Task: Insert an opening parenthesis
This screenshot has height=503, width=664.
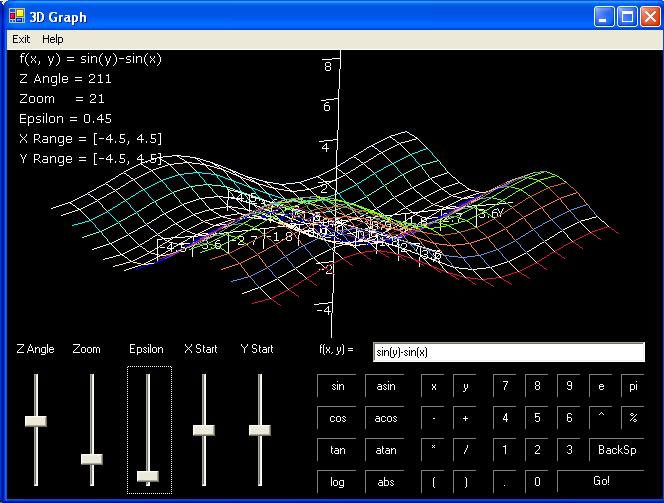Action: tap(433, 482)
